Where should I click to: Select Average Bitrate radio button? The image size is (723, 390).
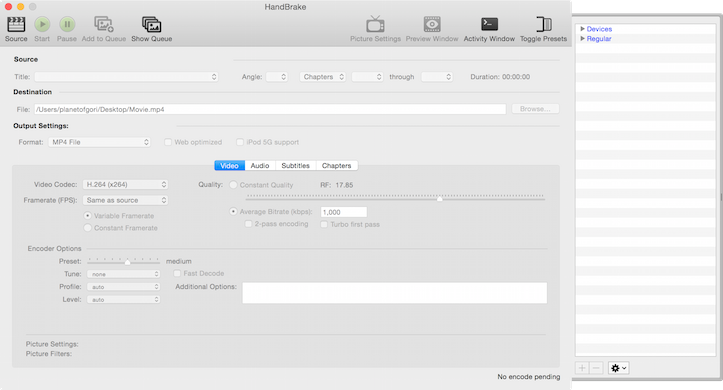[233, 212]
